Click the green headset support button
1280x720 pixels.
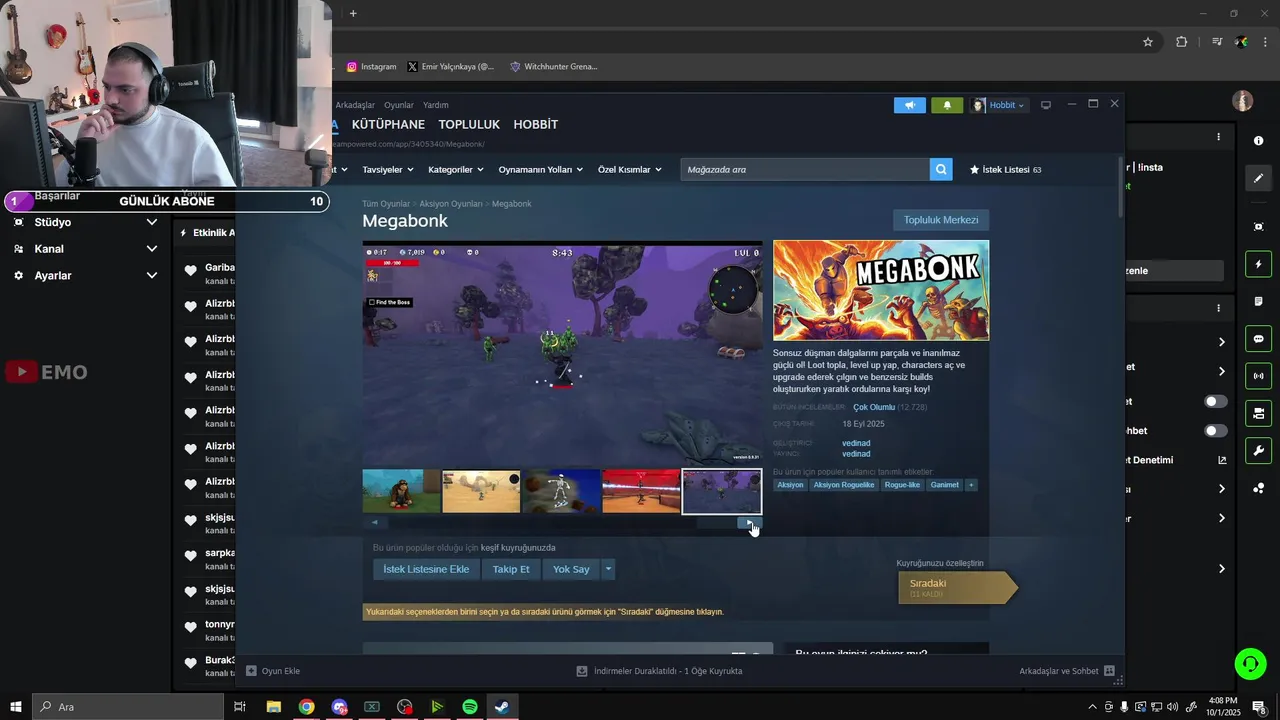(x=1249, y=663)
